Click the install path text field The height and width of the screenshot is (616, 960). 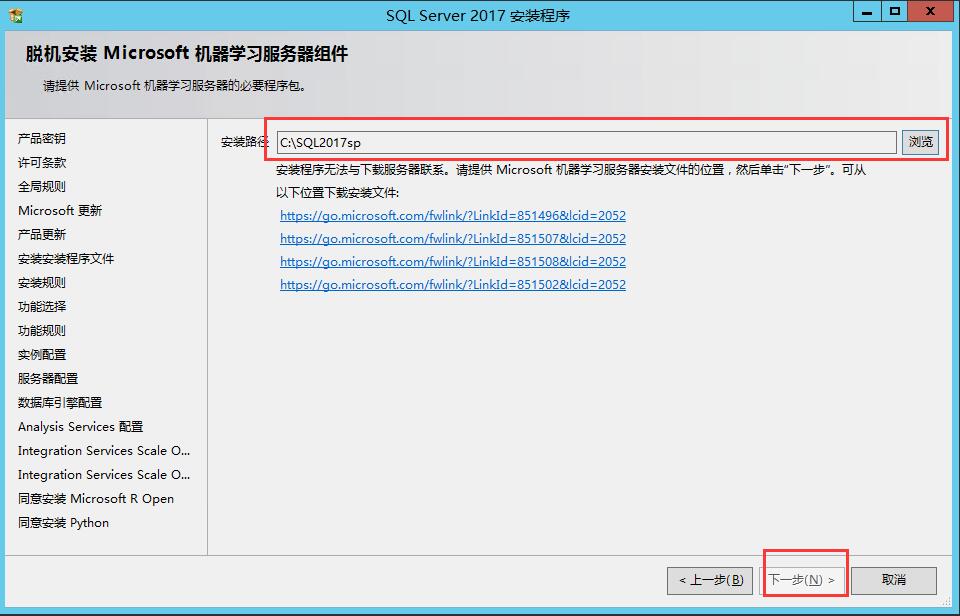[585, 142]
